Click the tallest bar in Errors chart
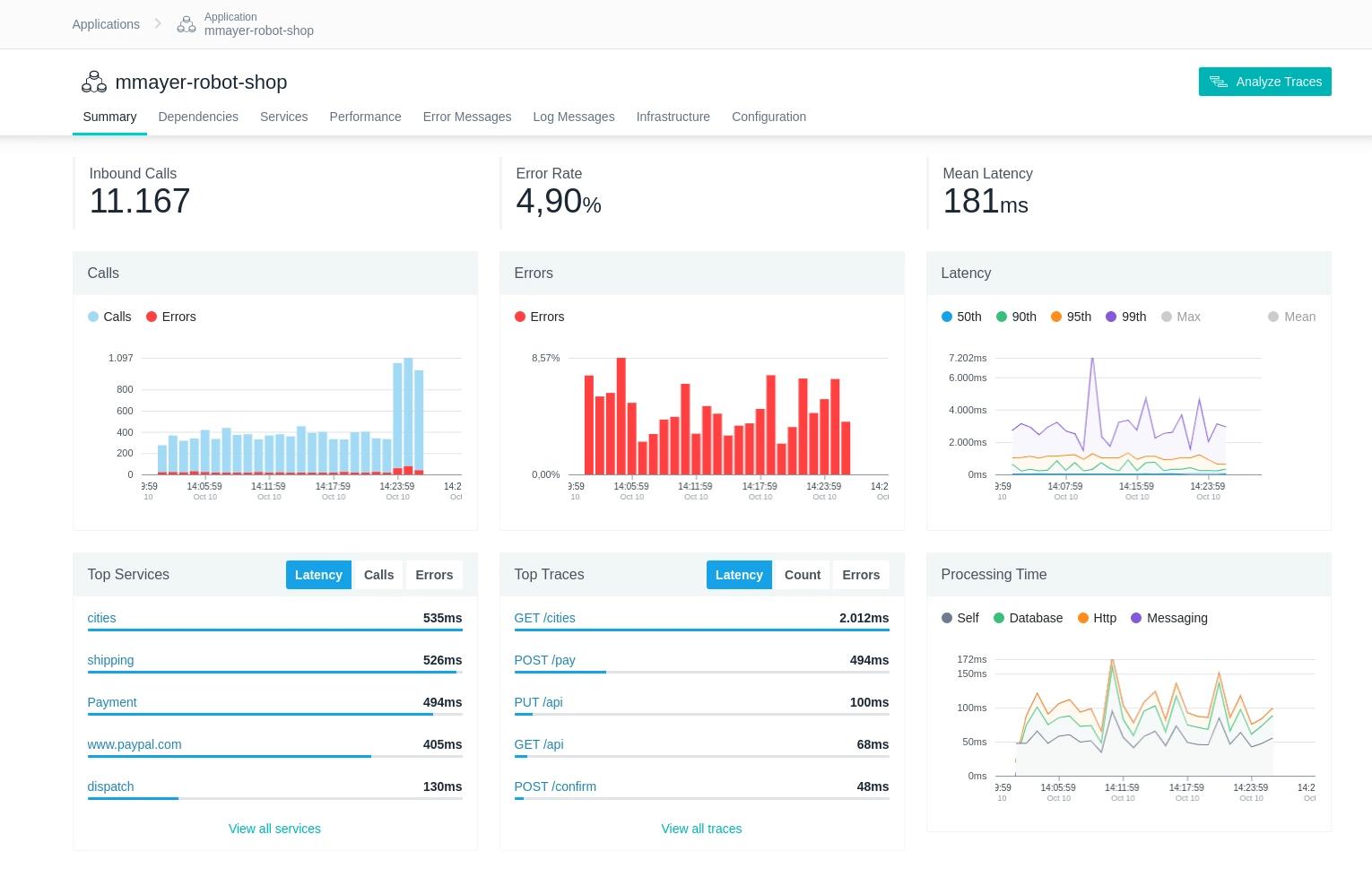 coord(621,416)
